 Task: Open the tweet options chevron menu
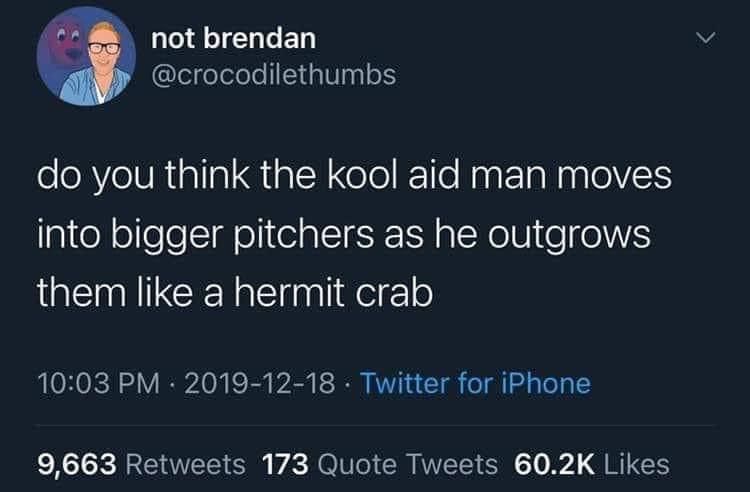(x=706, y=38)
